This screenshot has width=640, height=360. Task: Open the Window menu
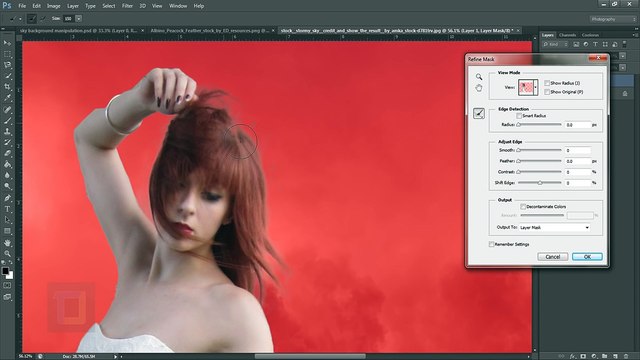(x=178, y=6)
